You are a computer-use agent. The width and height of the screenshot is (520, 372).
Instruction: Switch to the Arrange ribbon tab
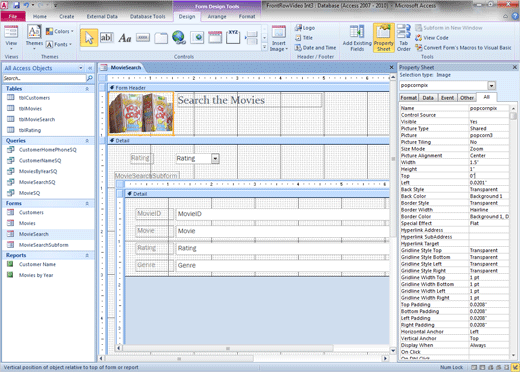(217, 16)
